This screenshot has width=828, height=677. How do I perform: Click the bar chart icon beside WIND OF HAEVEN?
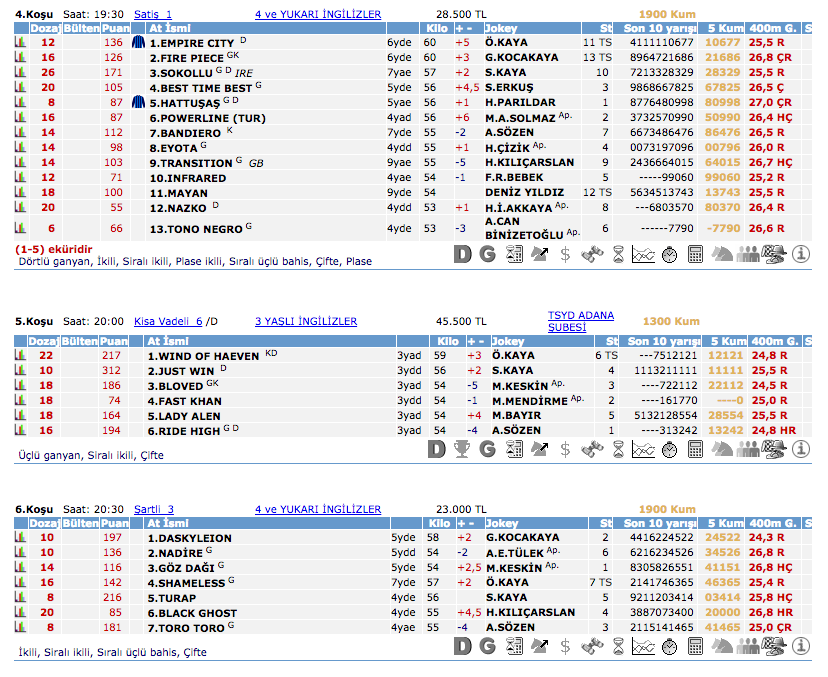point(19,355)
